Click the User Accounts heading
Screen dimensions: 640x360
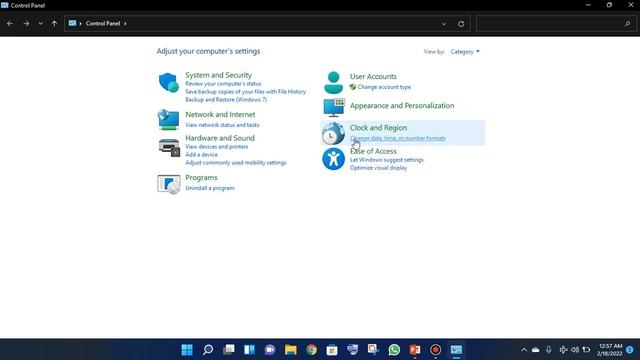point(373,76)
